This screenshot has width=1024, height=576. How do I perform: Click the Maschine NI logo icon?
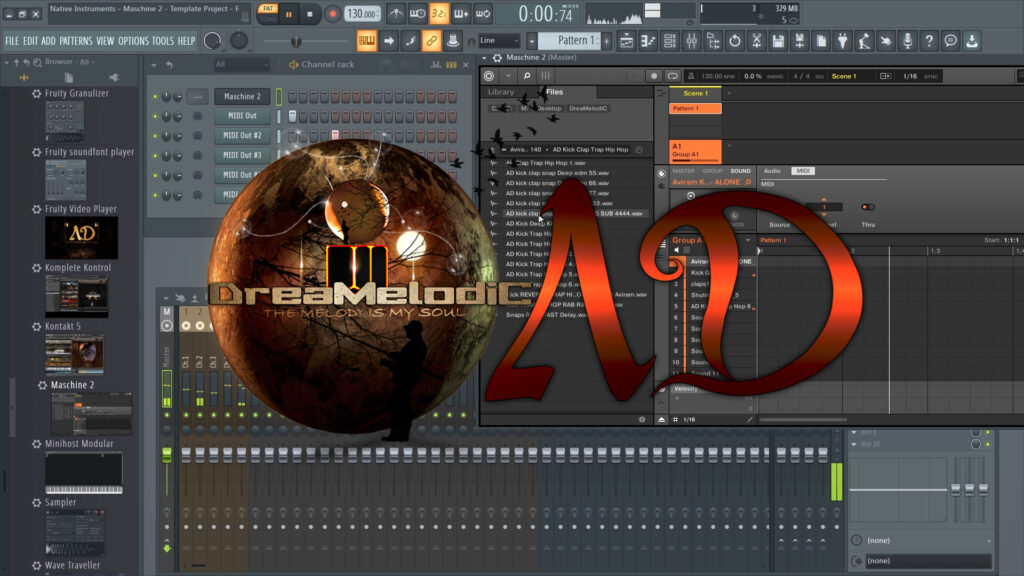pyautogui.click(x=488, y=76)
